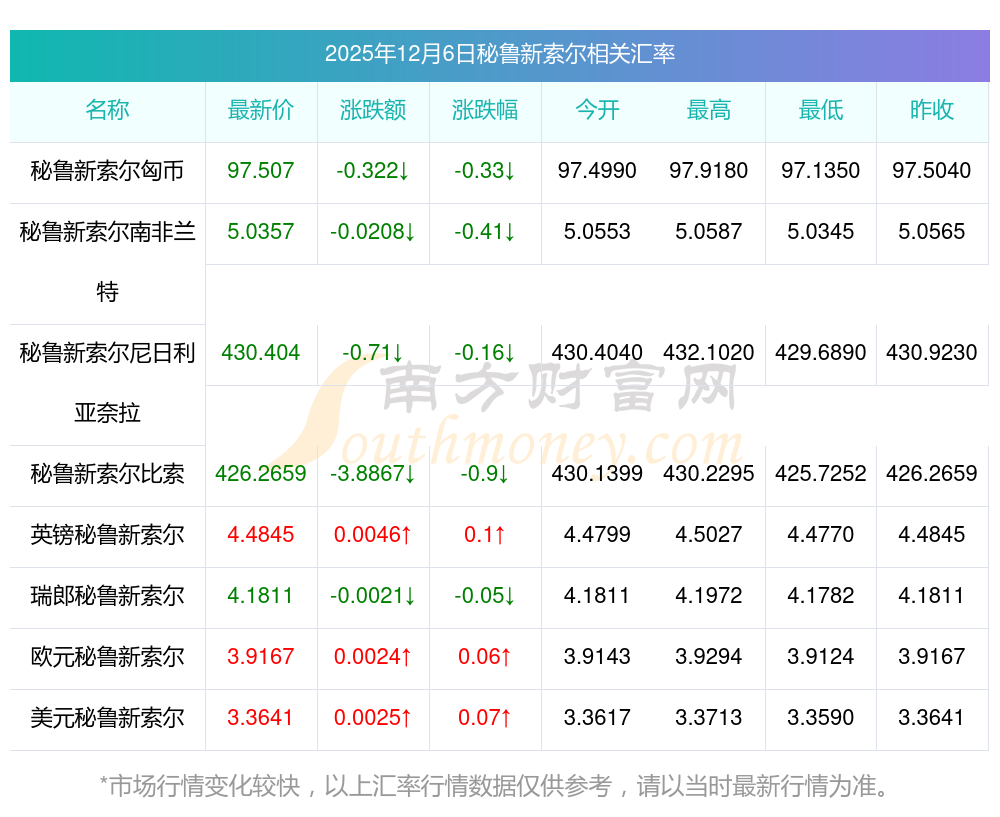Viewport: 1000px width, 817px height.
Task: Click high value 4.1972
Action: pos(709,596)
